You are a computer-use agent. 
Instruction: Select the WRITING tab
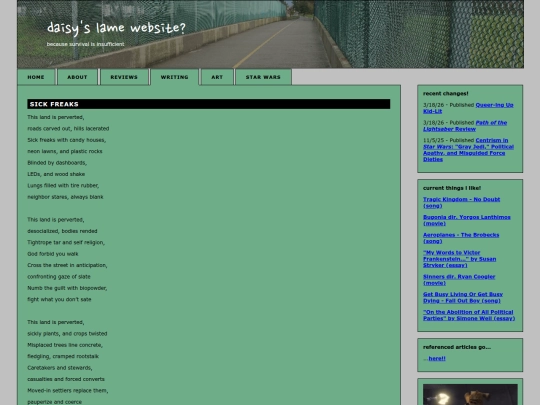[x=175, y=77]
